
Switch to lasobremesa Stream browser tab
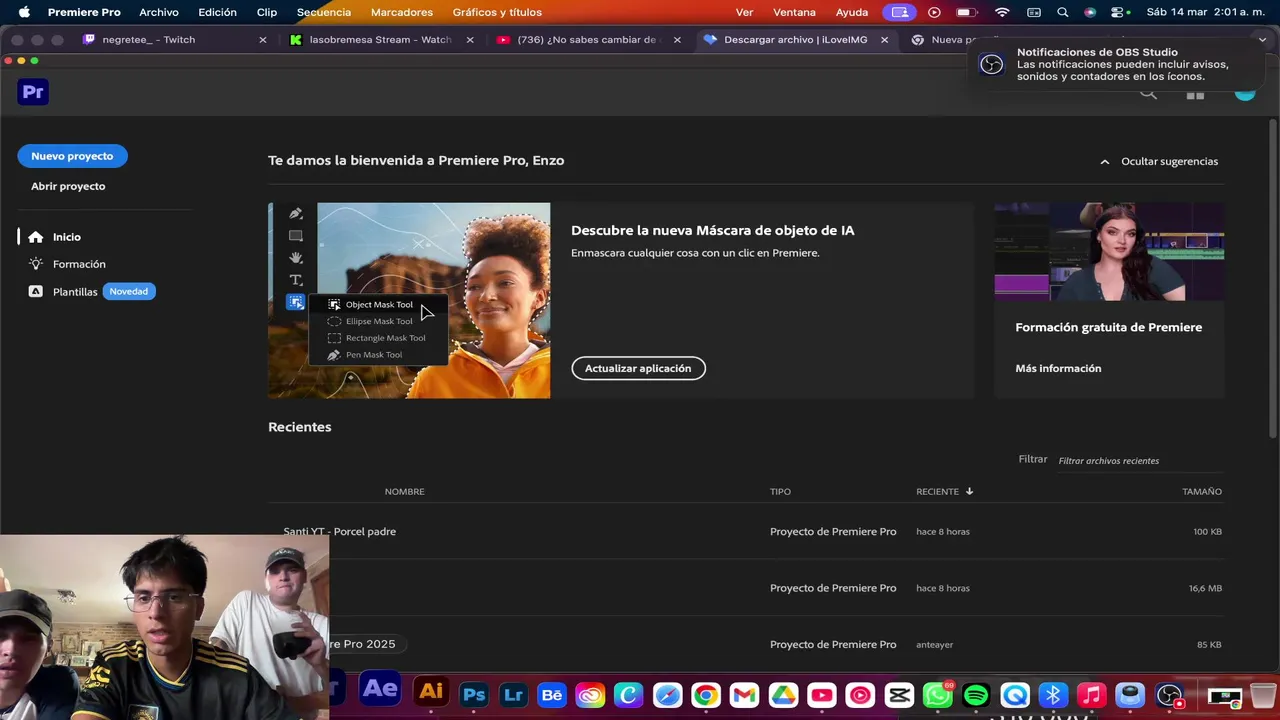(x=381, y=40)
